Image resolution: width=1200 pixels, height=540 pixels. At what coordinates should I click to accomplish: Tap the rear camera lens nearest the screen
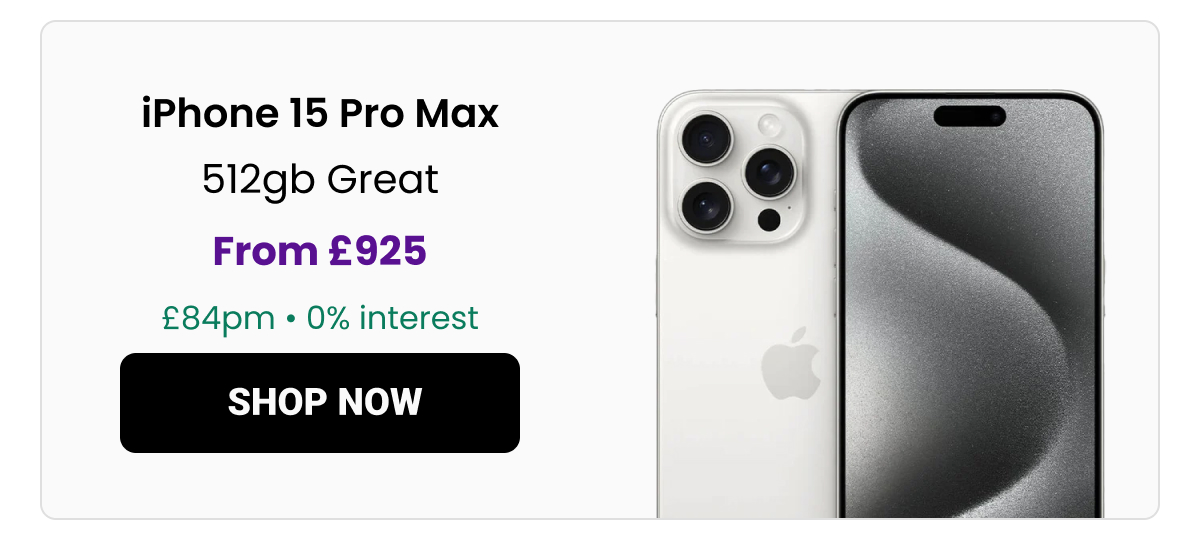[767, 172]
